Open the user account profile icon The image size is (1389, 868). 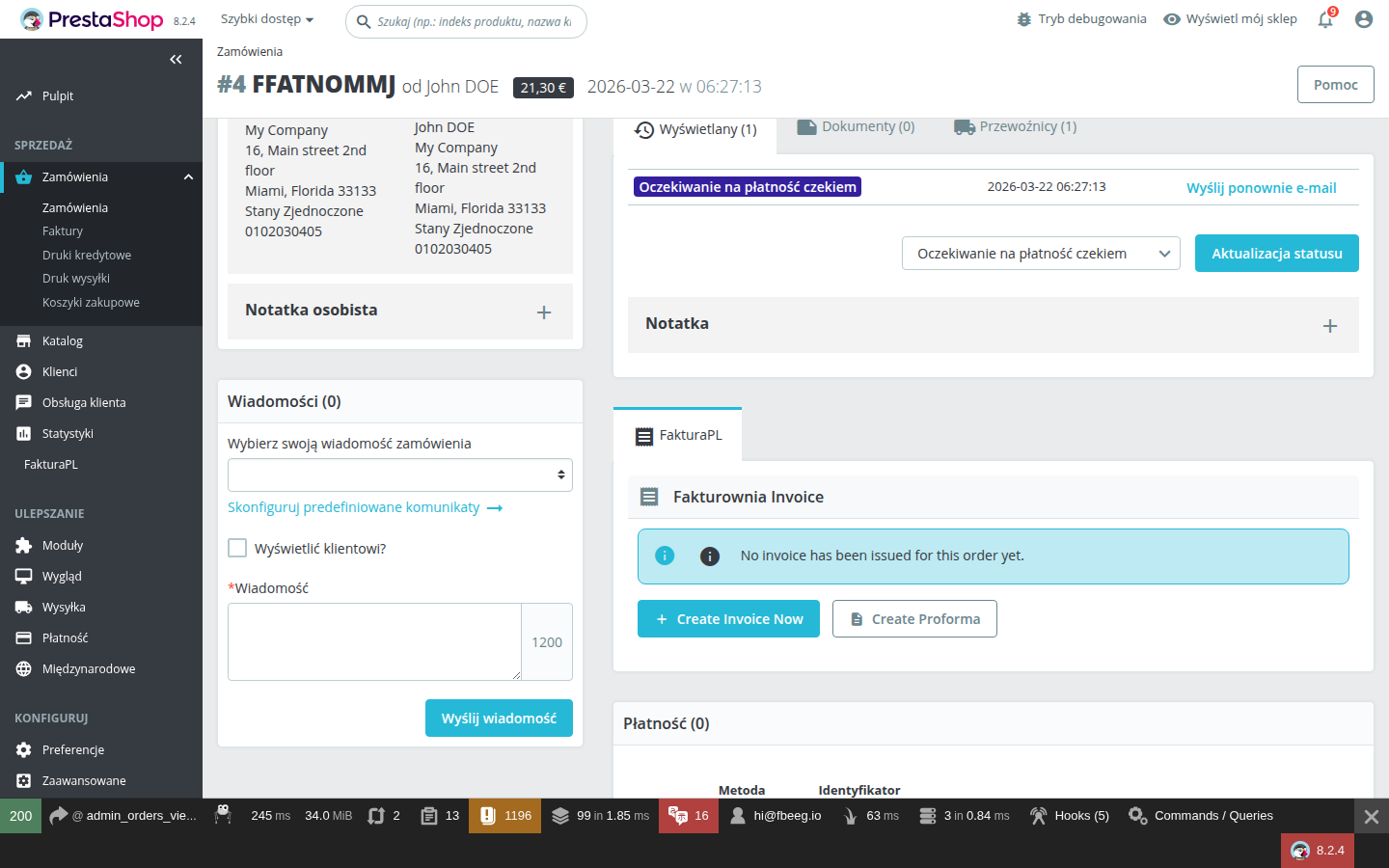tap(1363, 19)
